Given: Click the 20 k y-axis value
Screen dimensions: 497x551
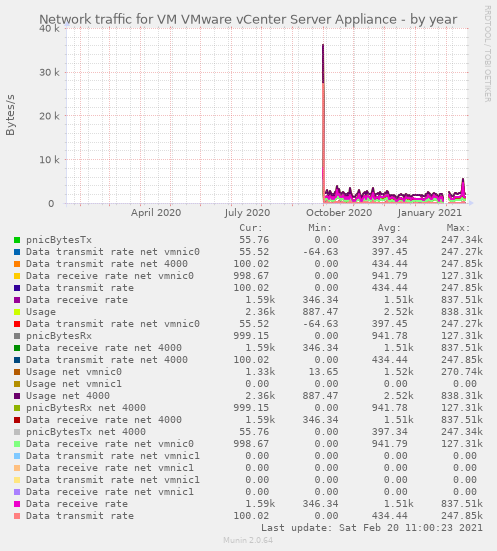Looking at the screenshot, I should click(x=50, y=116).
